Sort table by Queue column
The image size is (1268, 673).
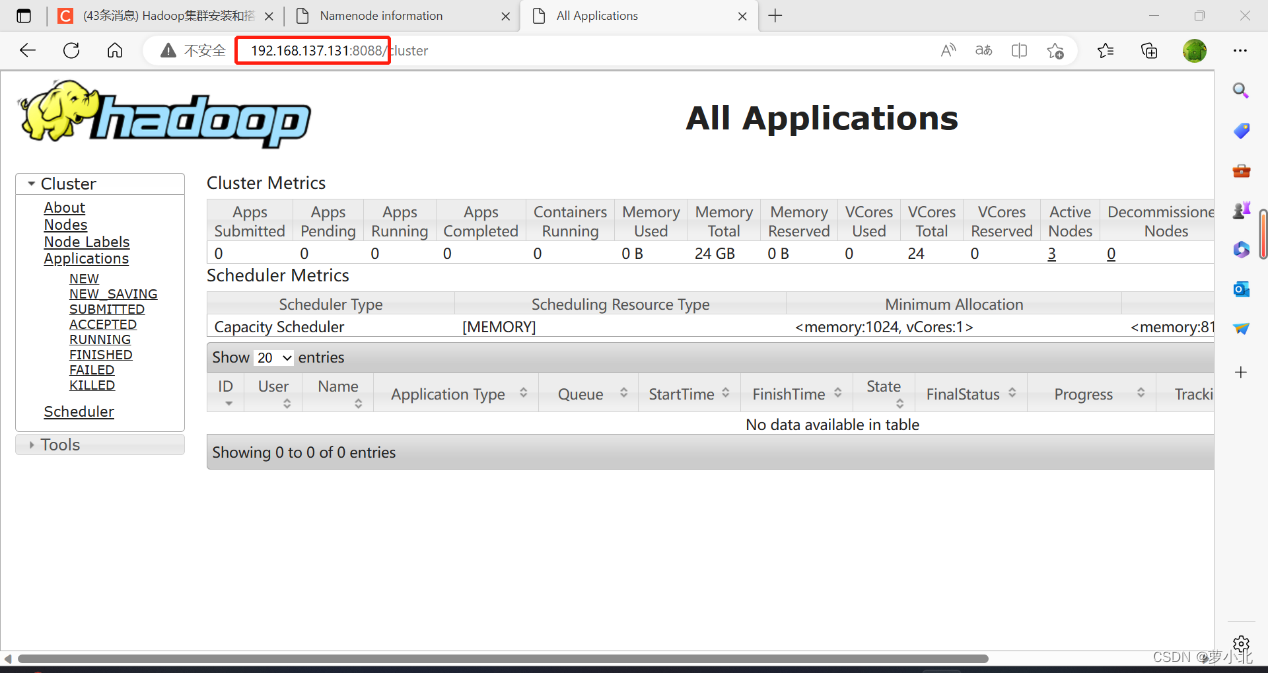pyautogui.click(x=588, y=393)
